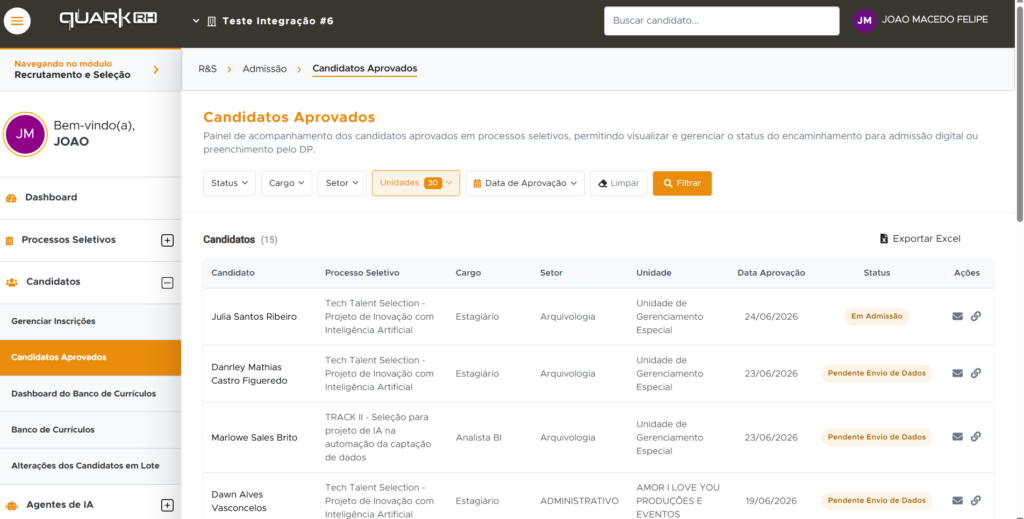Click the Dashboard gauge icon

tap(11, 198)
